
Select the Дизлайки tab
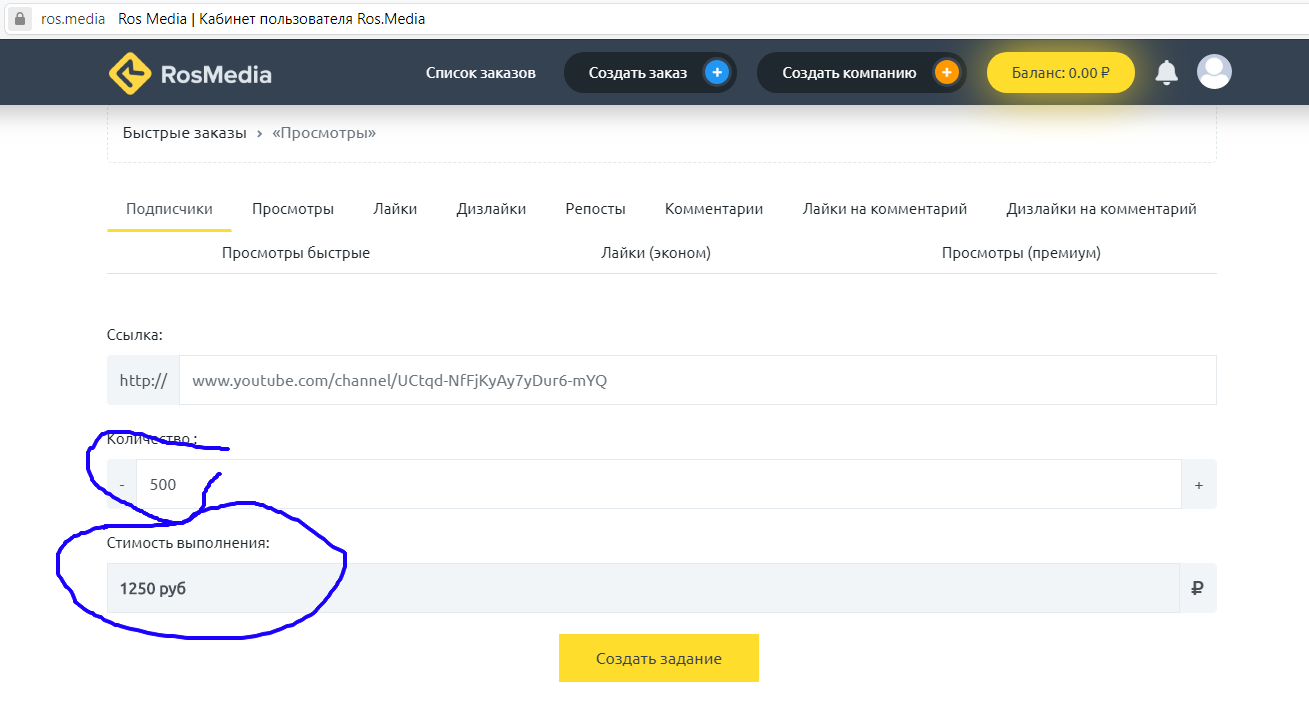[491, 209]
